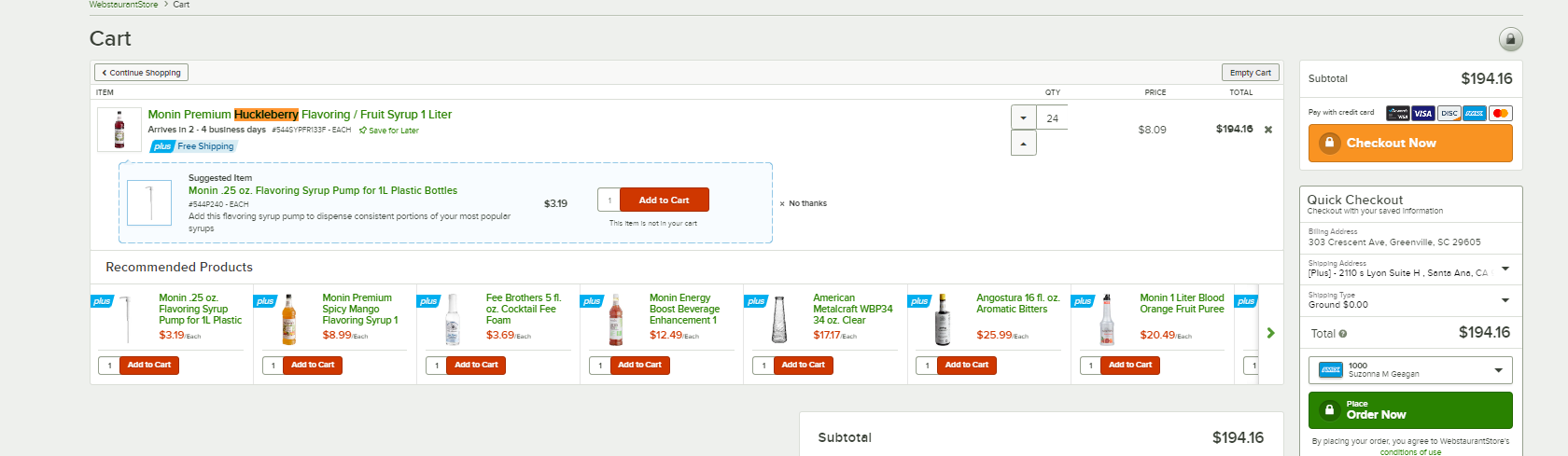
Task: Edit quantity field for Angostura bitters
Action: tap(927, 366)
